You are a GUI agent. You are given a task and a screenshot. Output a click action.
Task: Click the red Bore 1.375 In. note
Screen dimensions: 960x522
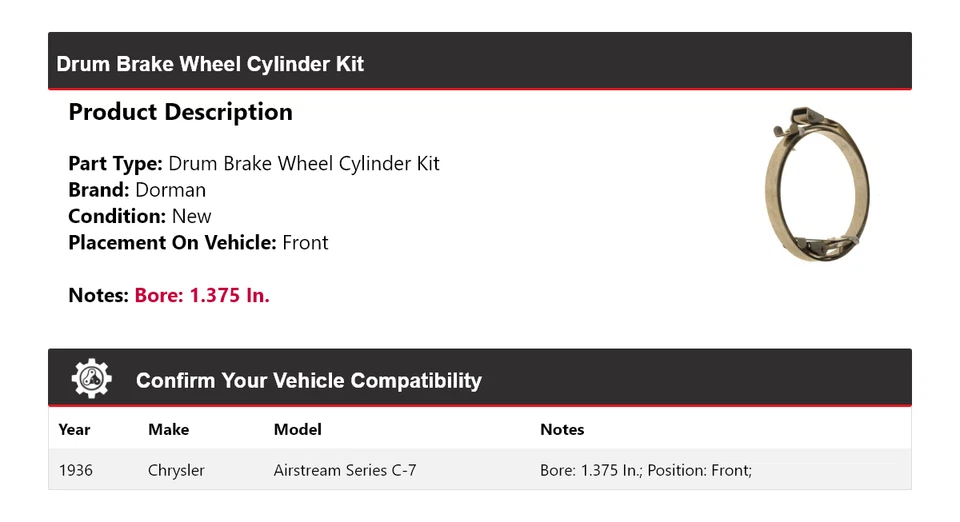[202, 295]
